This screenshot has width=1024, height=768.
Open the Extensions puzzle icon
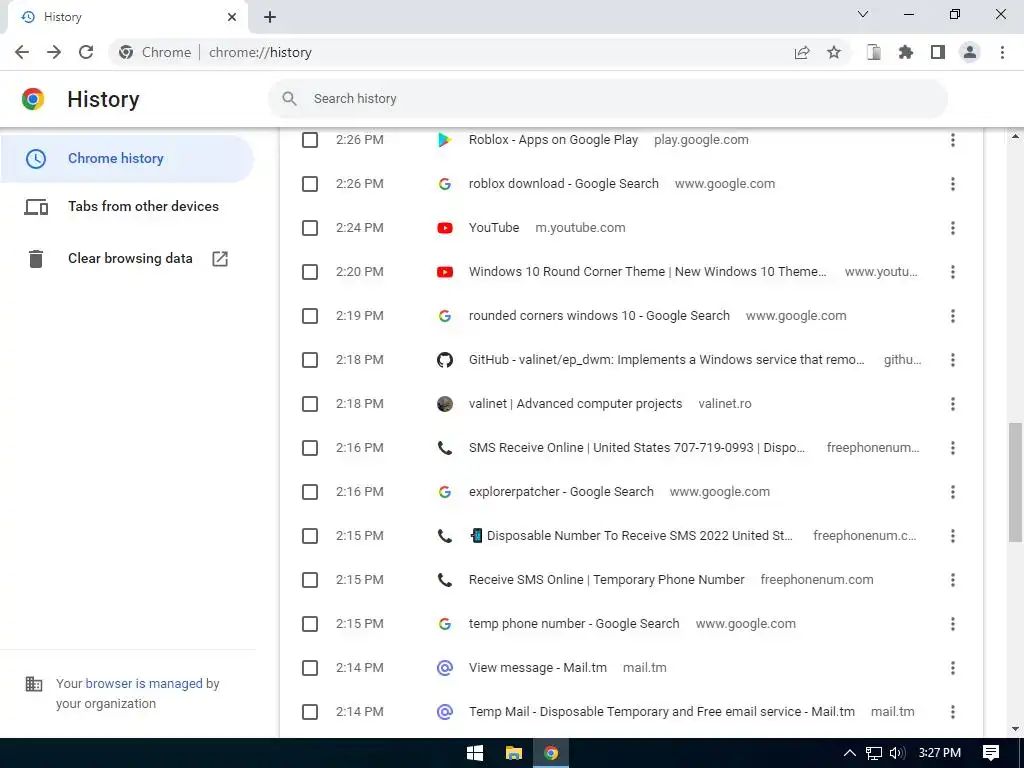coord(906,52)
